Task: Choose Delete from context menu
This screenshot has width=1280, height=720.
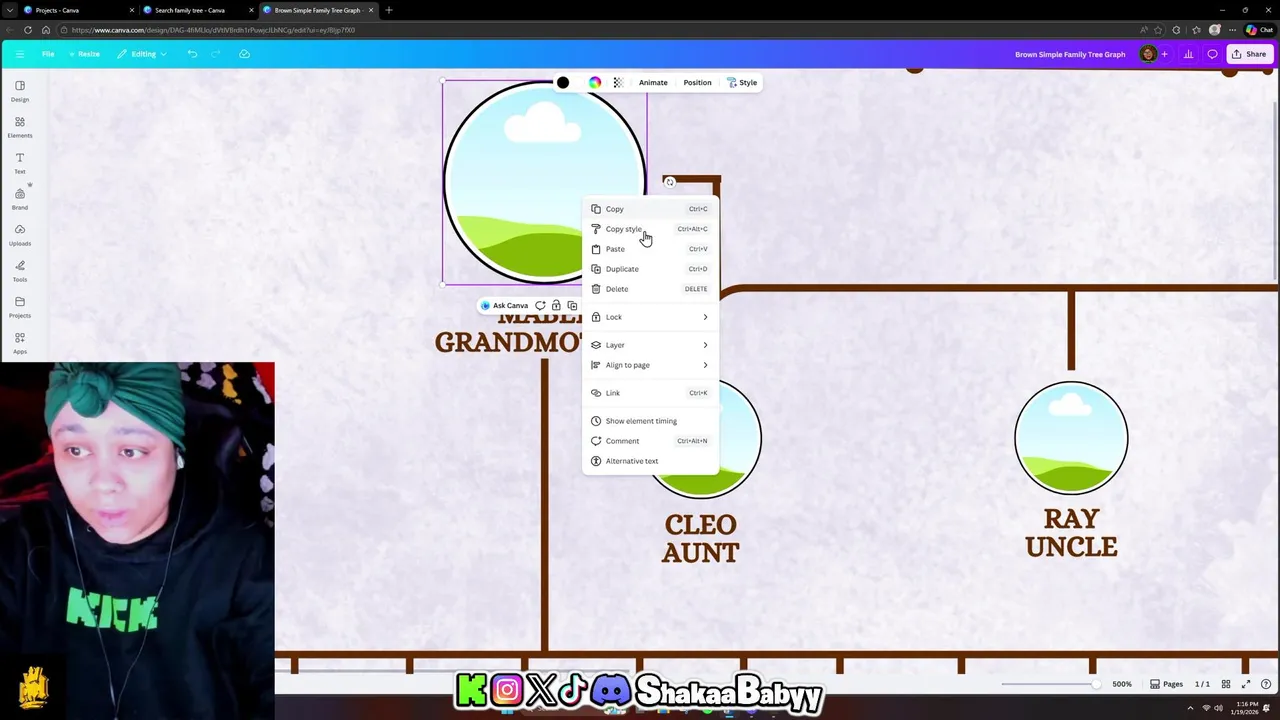Action: point(650,289)
